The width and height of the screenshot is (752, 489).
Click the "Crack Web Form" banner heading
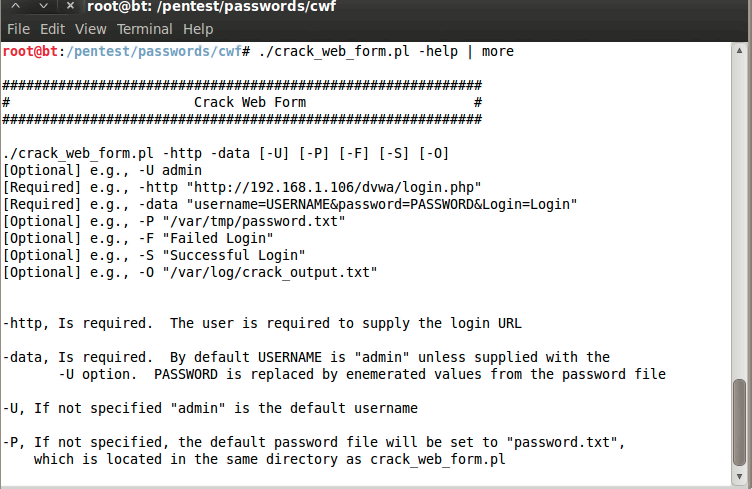point(249,102)
